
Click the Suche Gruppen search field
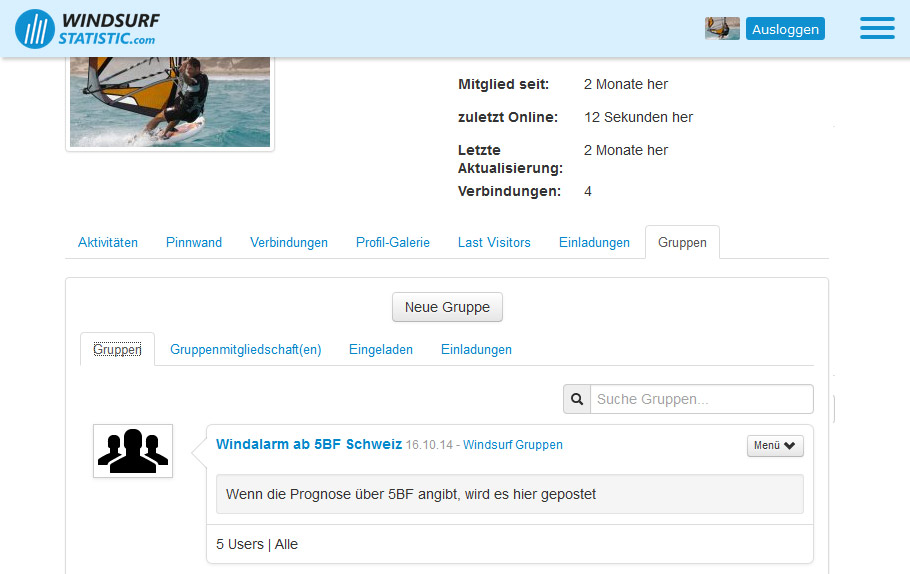(x=701, y=399)
